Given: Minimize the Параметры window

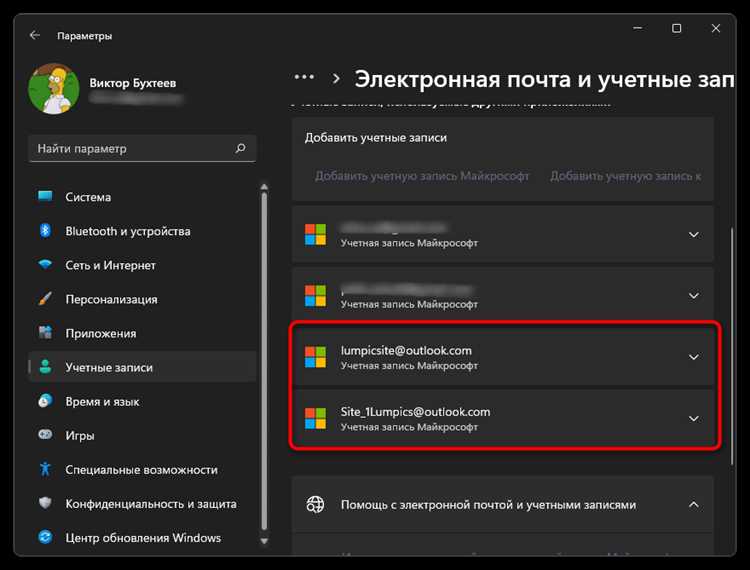Looking at the screenshot, I should point(638,28).
